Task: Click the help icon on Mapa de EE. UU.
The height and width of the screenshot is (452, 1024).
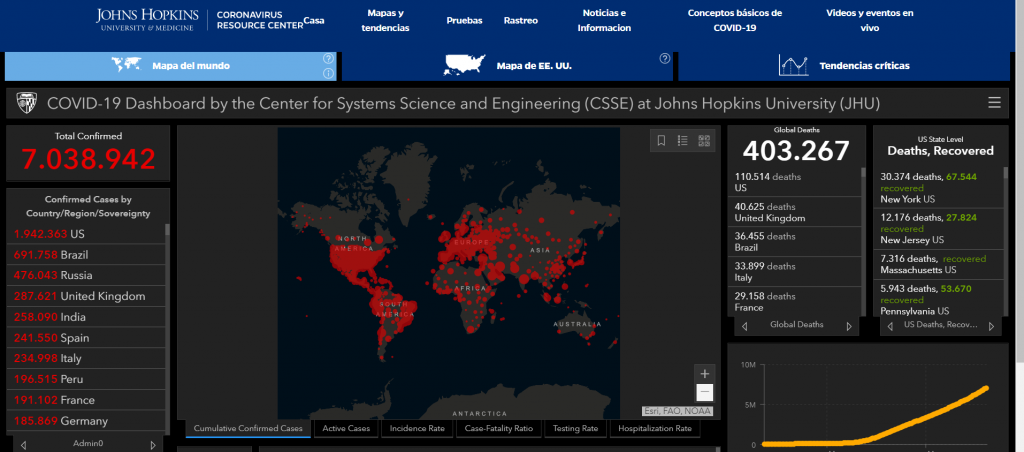Action: 665,58
